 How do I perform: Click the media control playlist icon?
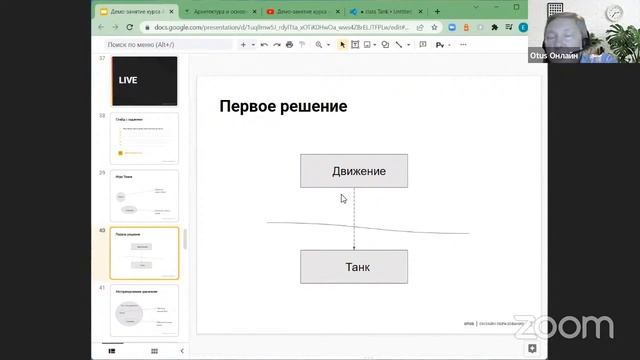tap(509, 27)
